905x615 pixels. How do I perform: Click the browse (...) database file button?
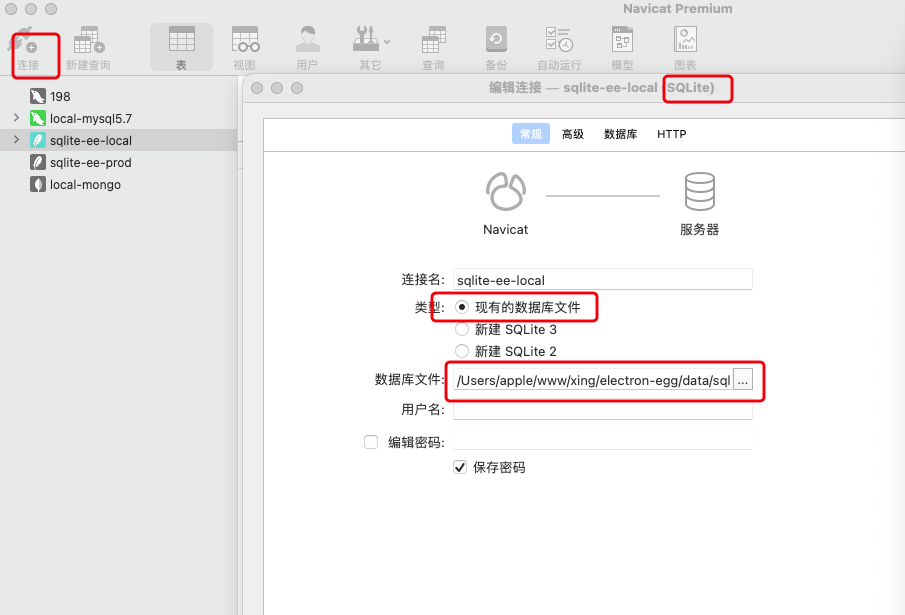pos(743,380)
